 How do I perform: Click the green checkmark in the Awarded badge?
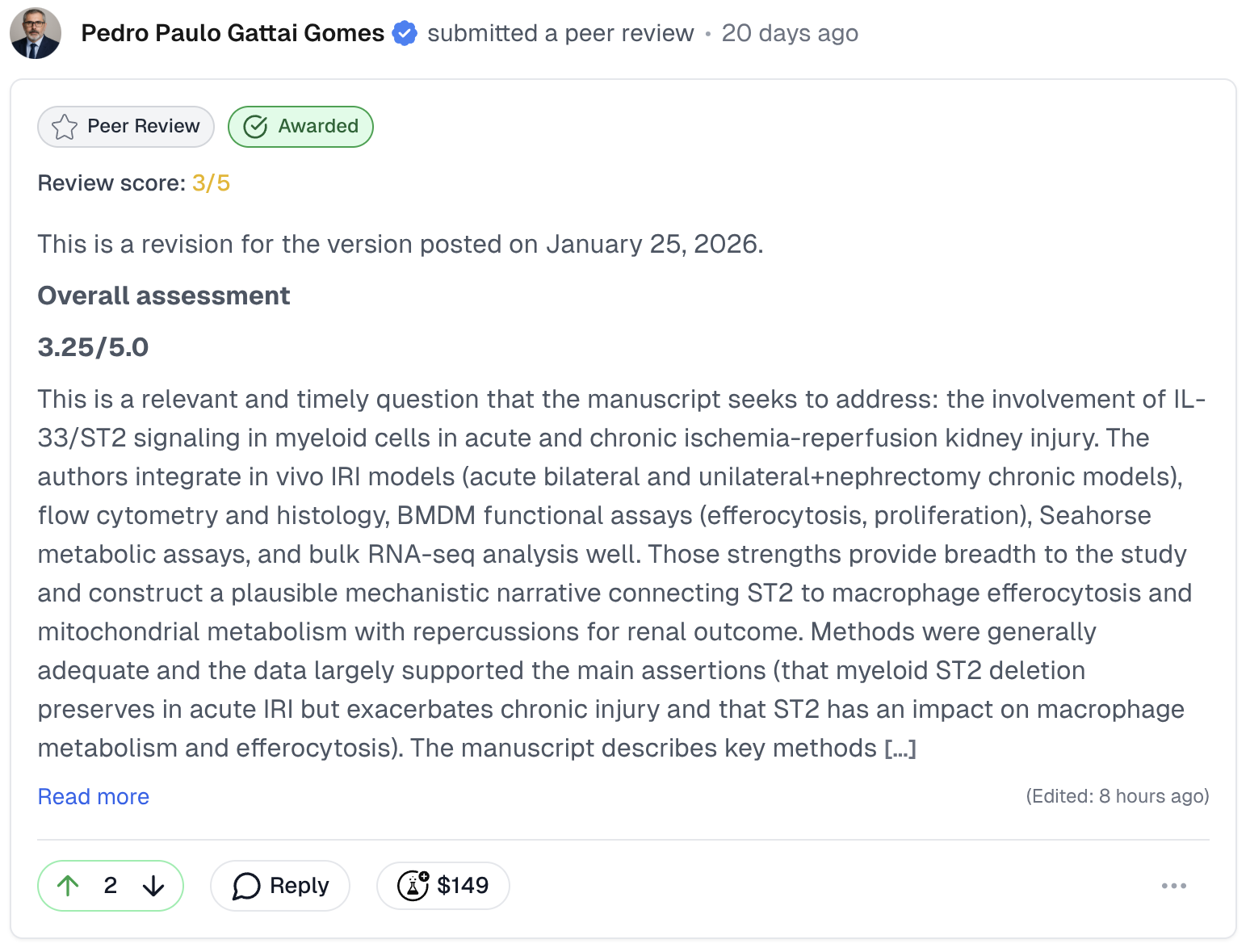pyautogui.click(x=254, y=126)
